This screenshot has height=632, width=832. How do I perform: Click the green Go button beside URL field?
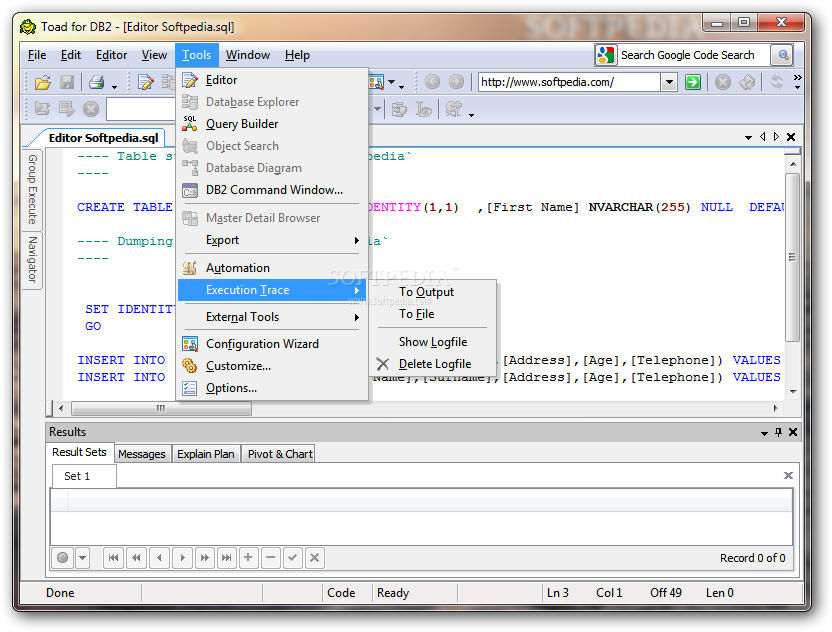click(x=692, y=82)
